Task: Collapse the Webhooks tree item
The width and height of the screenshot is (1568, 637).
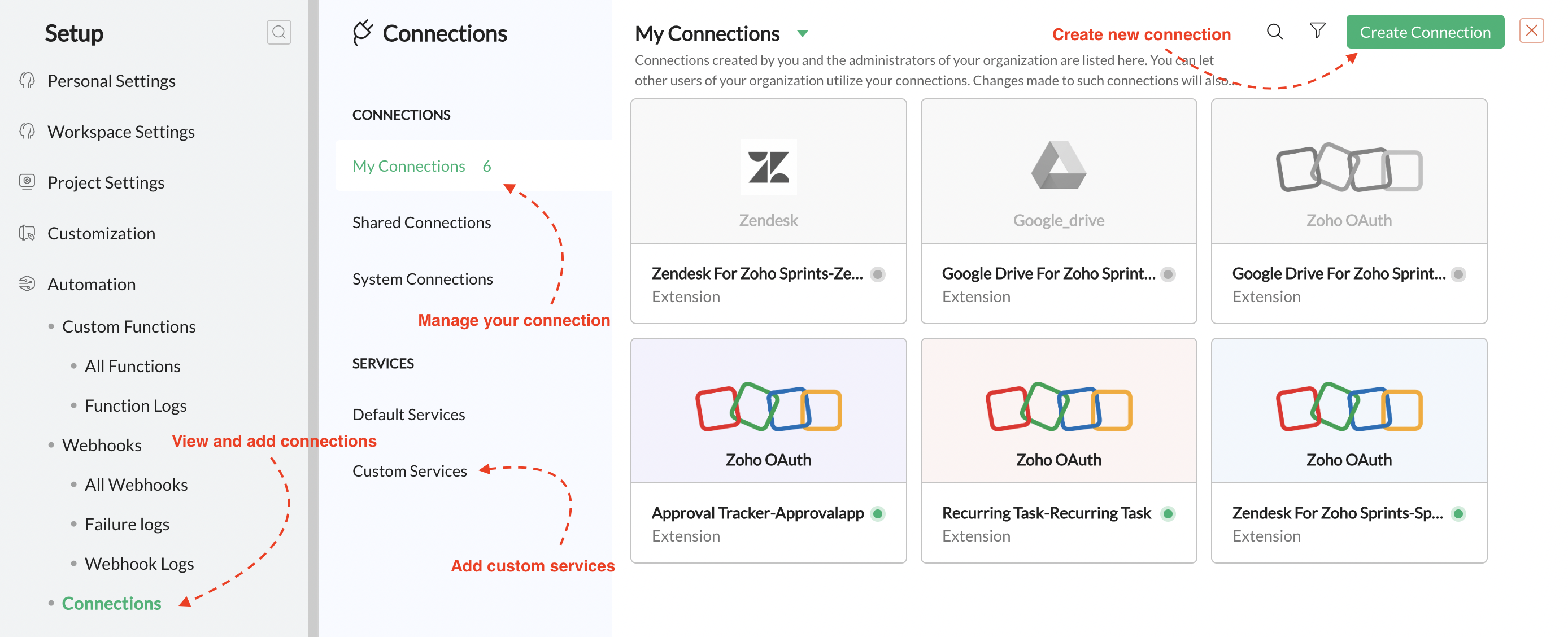Action: (x=102, y=446)
